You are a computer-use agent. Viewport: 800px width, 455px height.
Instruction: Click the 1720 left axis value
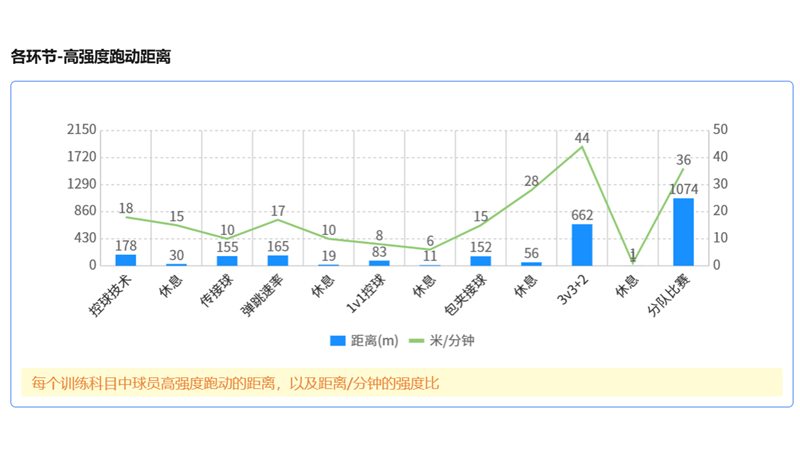82,157
